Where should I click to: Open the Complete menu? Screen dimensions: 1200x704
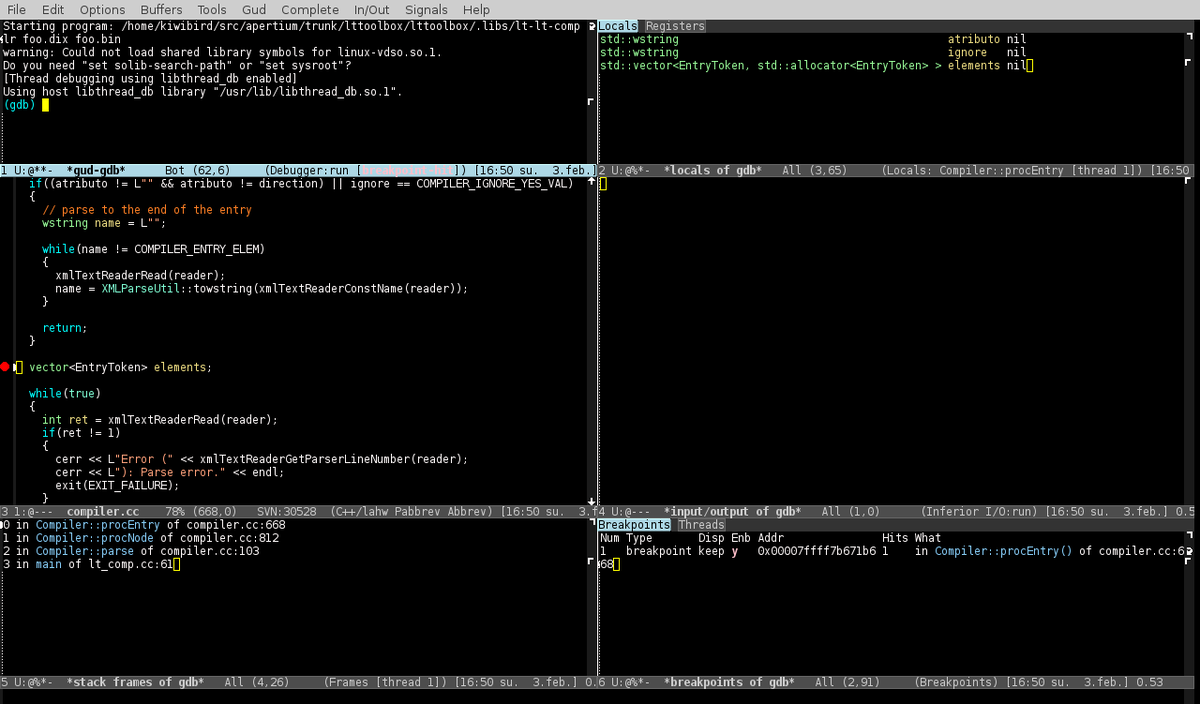[x=310, y=9]
